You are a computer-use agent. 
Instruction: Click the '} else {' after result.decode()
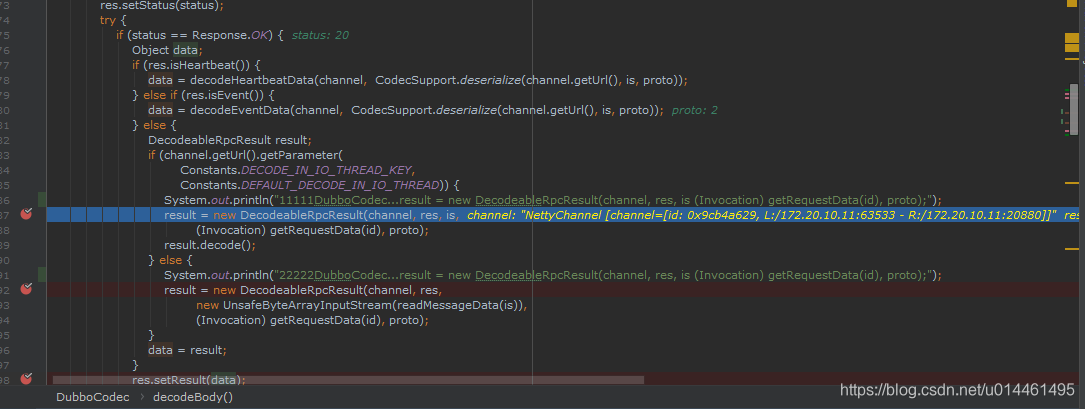pyautogui.click(x=170, y=260)
